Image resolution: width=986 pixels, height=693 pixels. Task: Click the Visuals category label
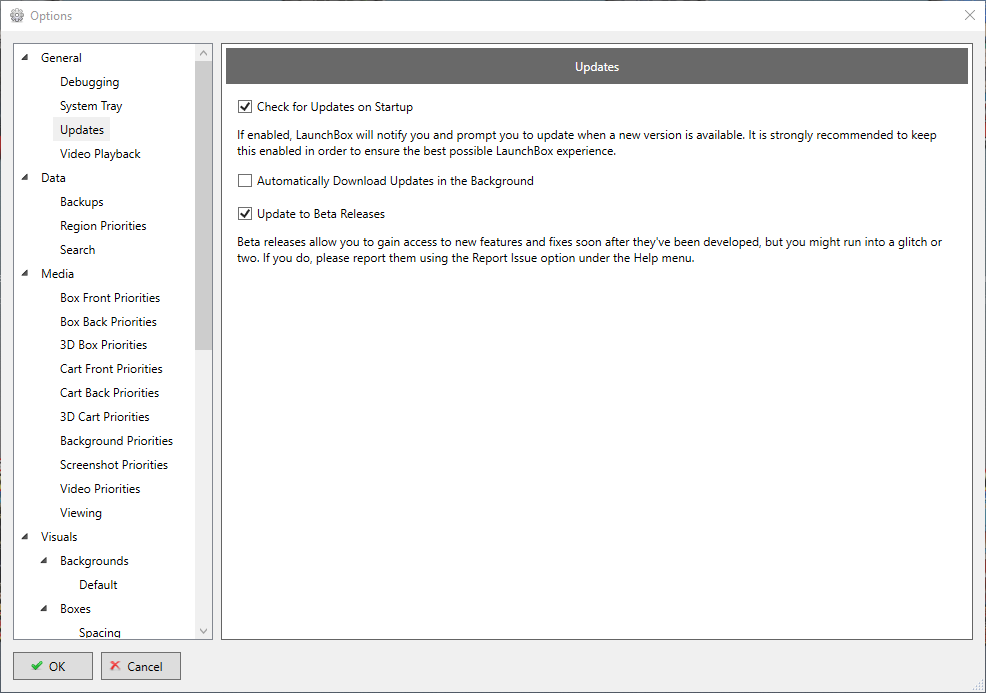click(59, 536)
